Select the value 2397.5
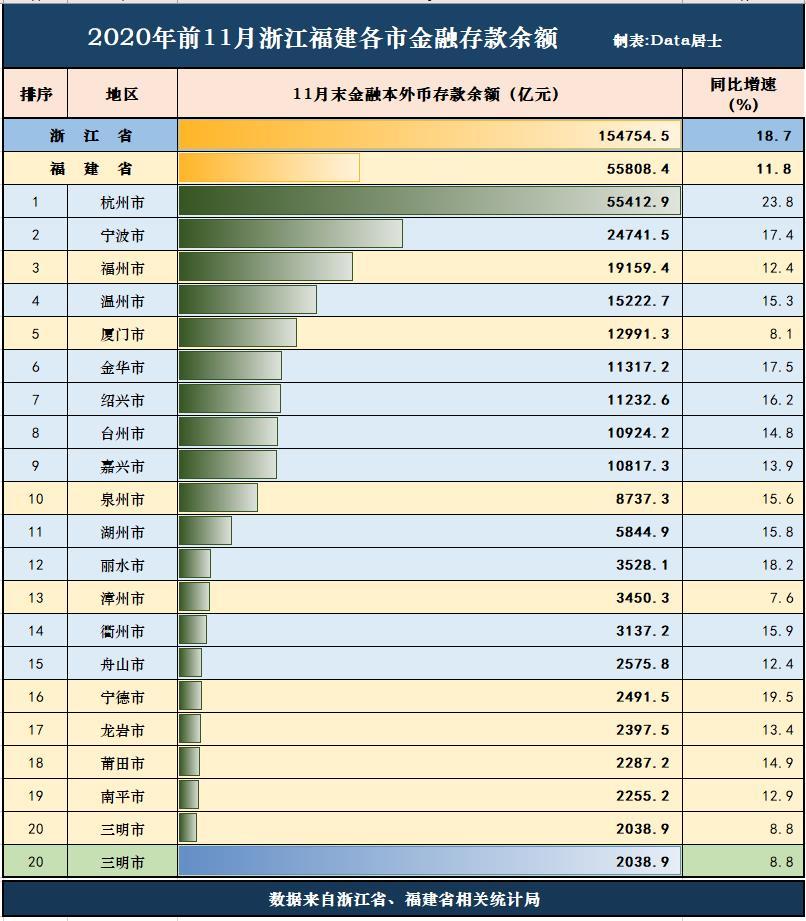806x921 pixels. point(643,730)
